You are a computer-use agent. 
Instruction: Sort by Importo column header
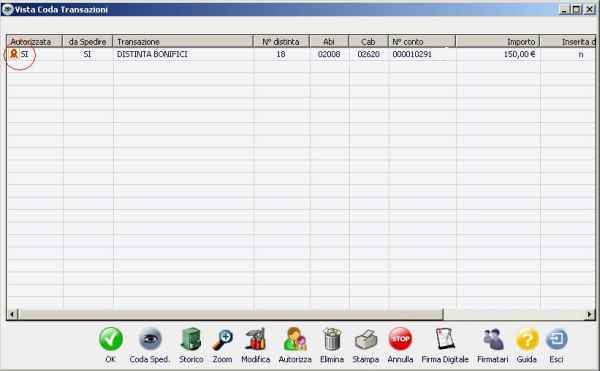(497, 41)
